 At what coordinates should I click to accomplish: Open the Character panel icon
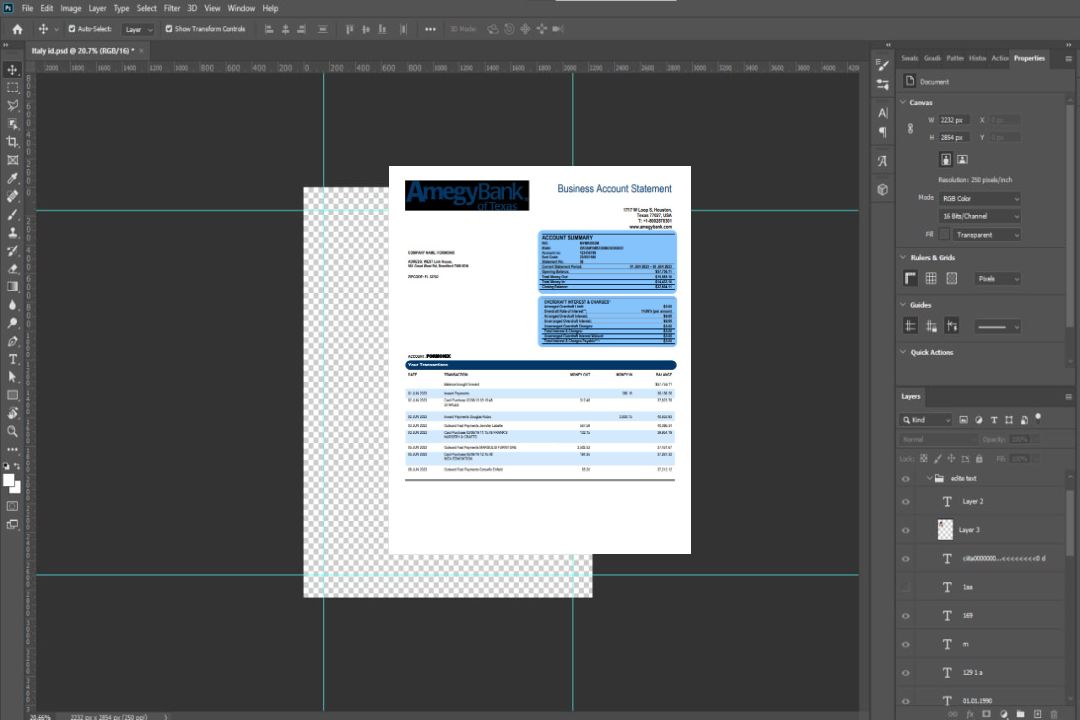point(883,112)
